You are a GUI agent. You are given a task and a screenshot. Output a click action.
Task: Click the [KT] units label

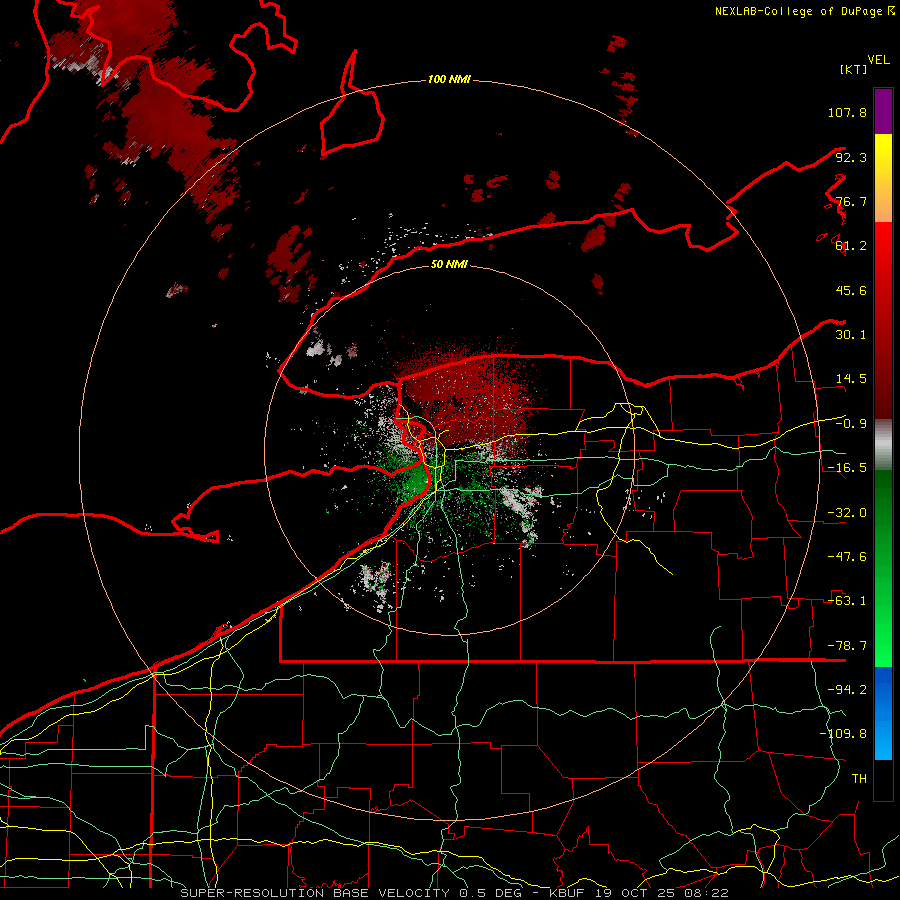pos(853,69)
